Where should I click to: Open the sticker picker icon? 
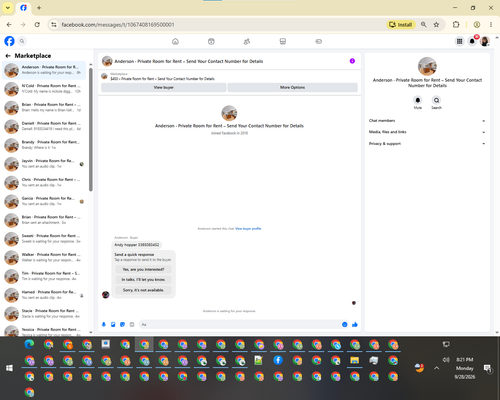coord(122,324)
